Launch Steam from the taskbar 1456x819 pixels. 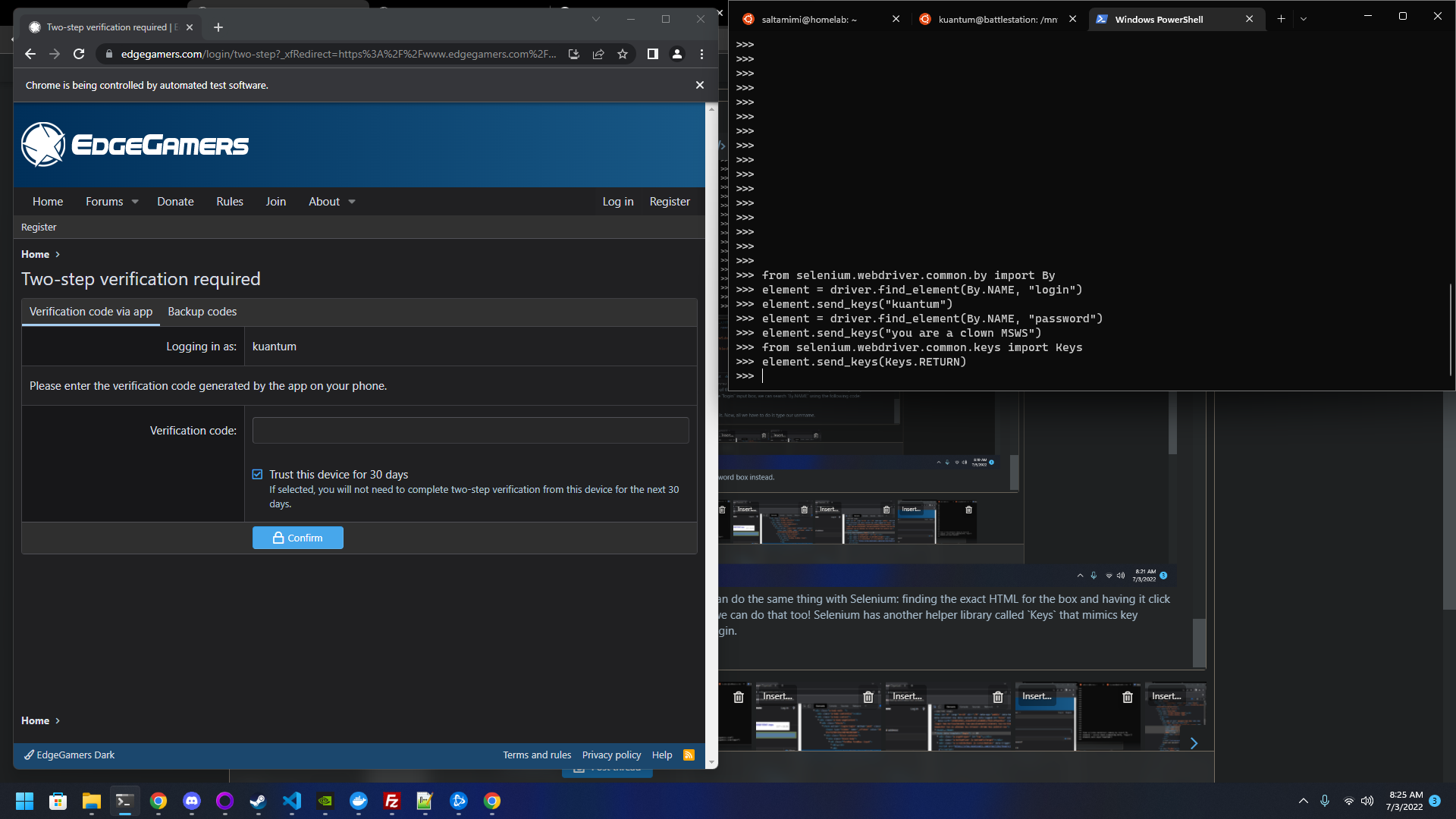(258, 801)
